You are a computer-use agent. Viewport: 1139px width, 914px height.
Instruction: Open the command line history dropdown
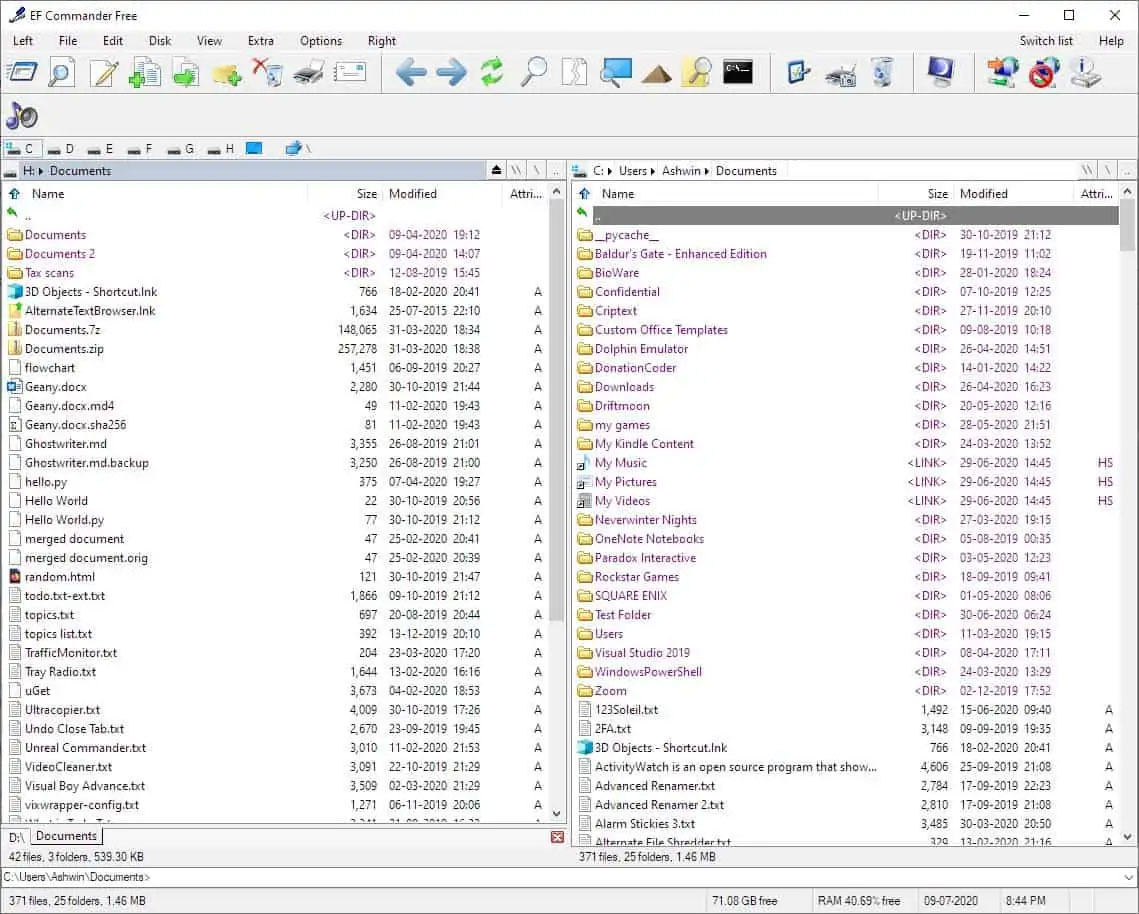click(1128, 877)
